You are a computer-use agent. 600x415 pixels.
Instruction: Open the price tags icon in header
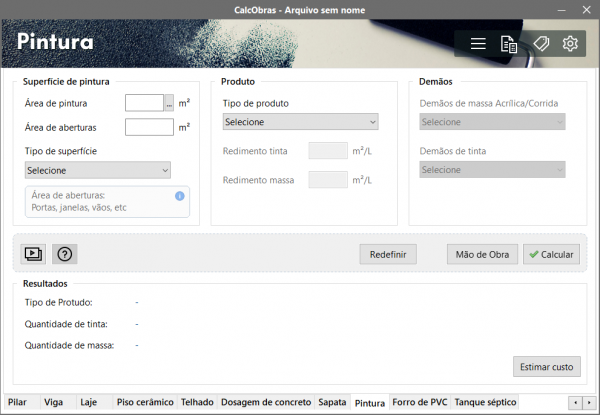click(540, 44)
